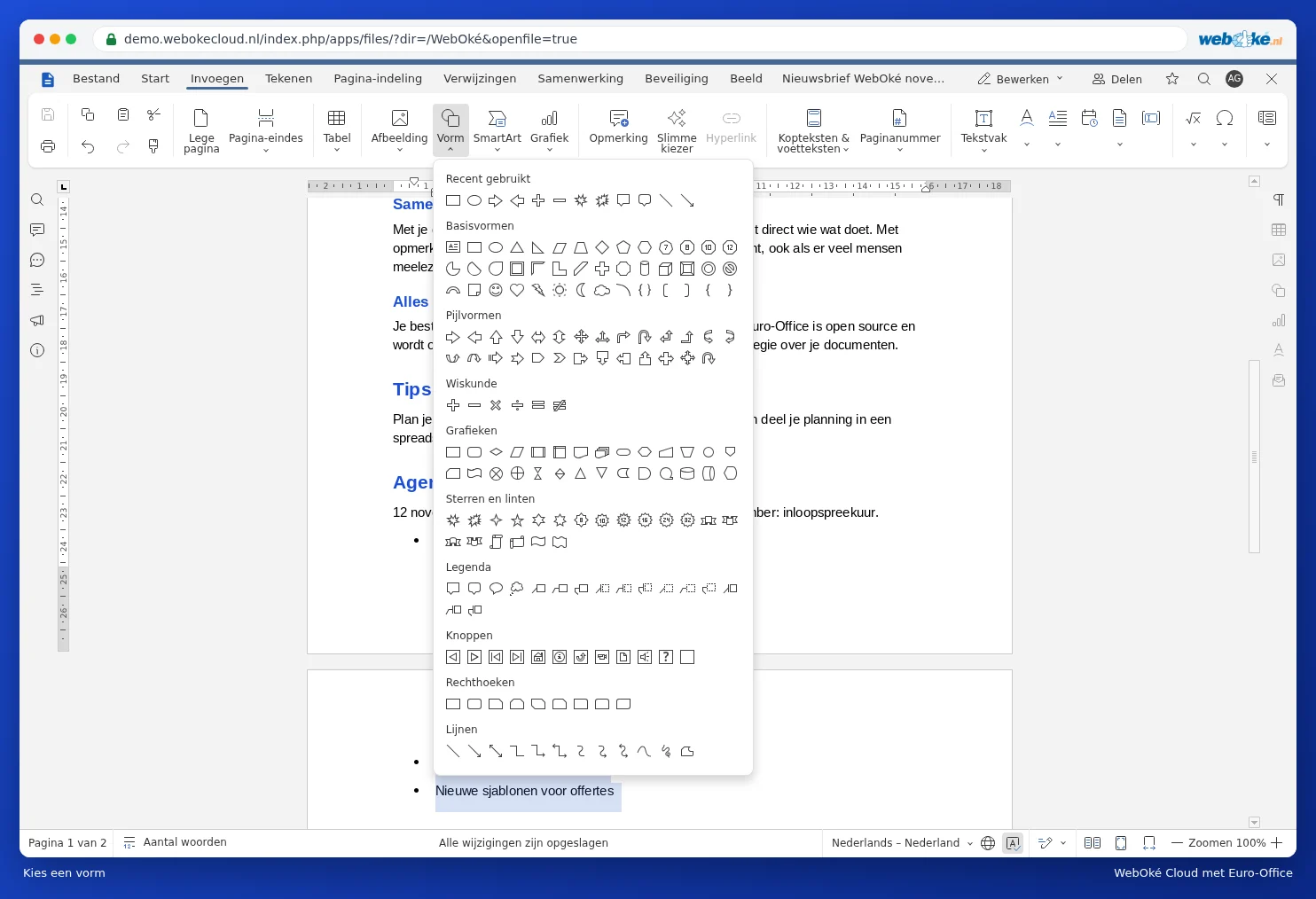
Task: Click Aantal woorden in status bar
Action: click(x=175, y=842)
